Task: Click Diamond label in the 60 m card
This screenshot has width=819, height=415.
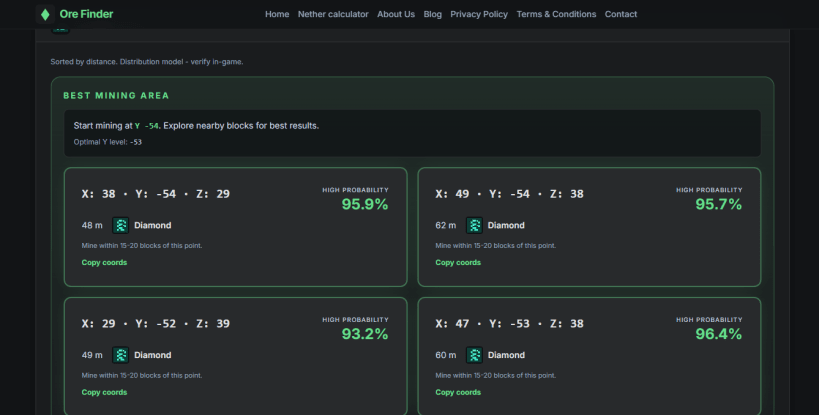Action: click(x=506, y=355)
